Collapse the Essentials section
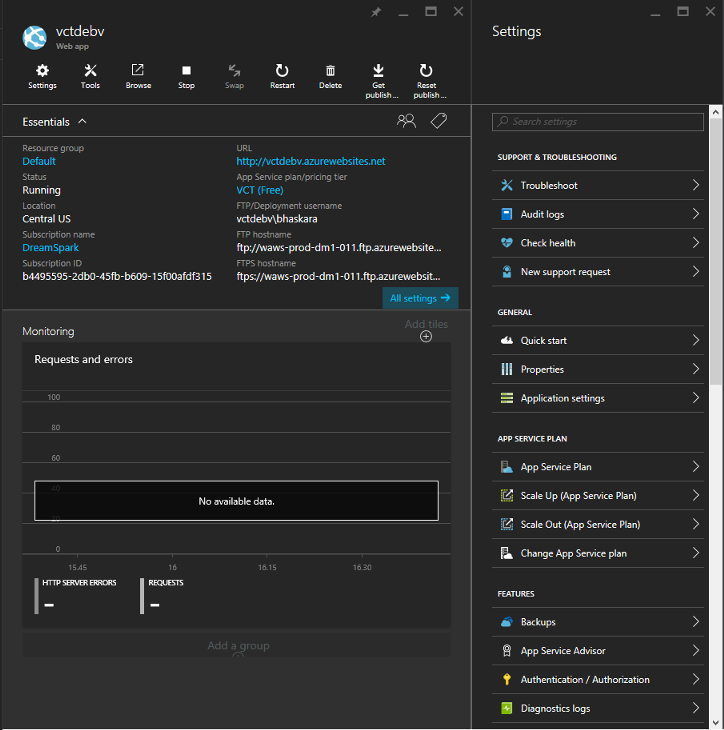 pyautogui.click(x=82, y=122)
